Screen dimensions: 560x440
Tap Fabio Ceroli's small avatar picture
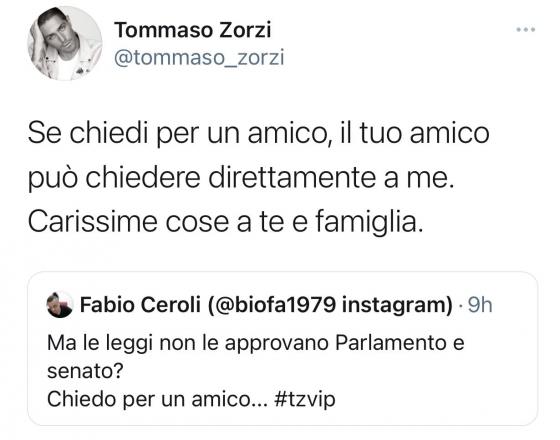coord(60,305)
